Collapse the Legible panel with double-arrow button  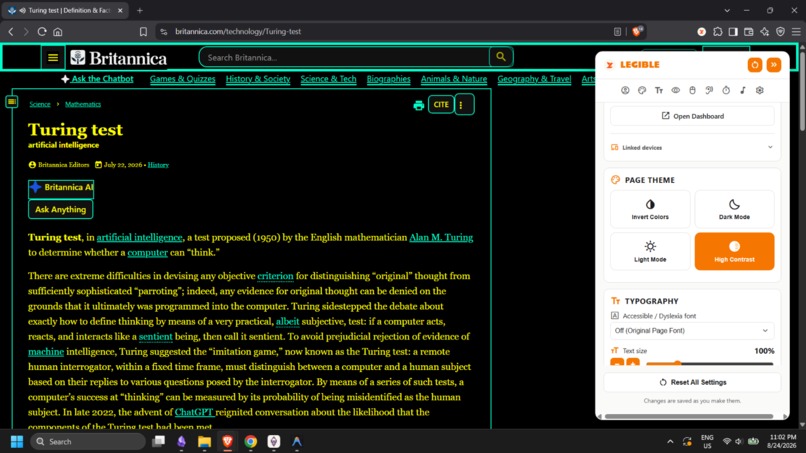tap(774, 65)
